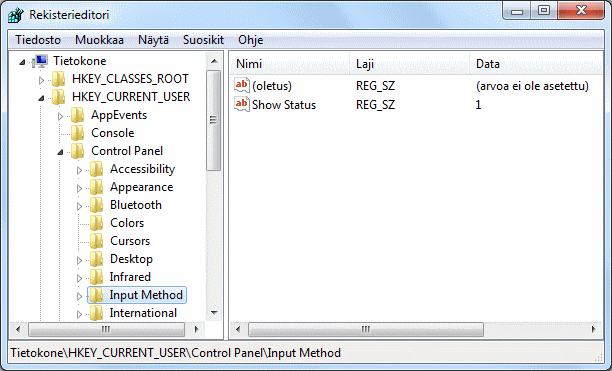The height and width of the screenshot is (371, 612).
Task: Open the Ohje menu
Action: pyautogui.click(x=251, y=40)
